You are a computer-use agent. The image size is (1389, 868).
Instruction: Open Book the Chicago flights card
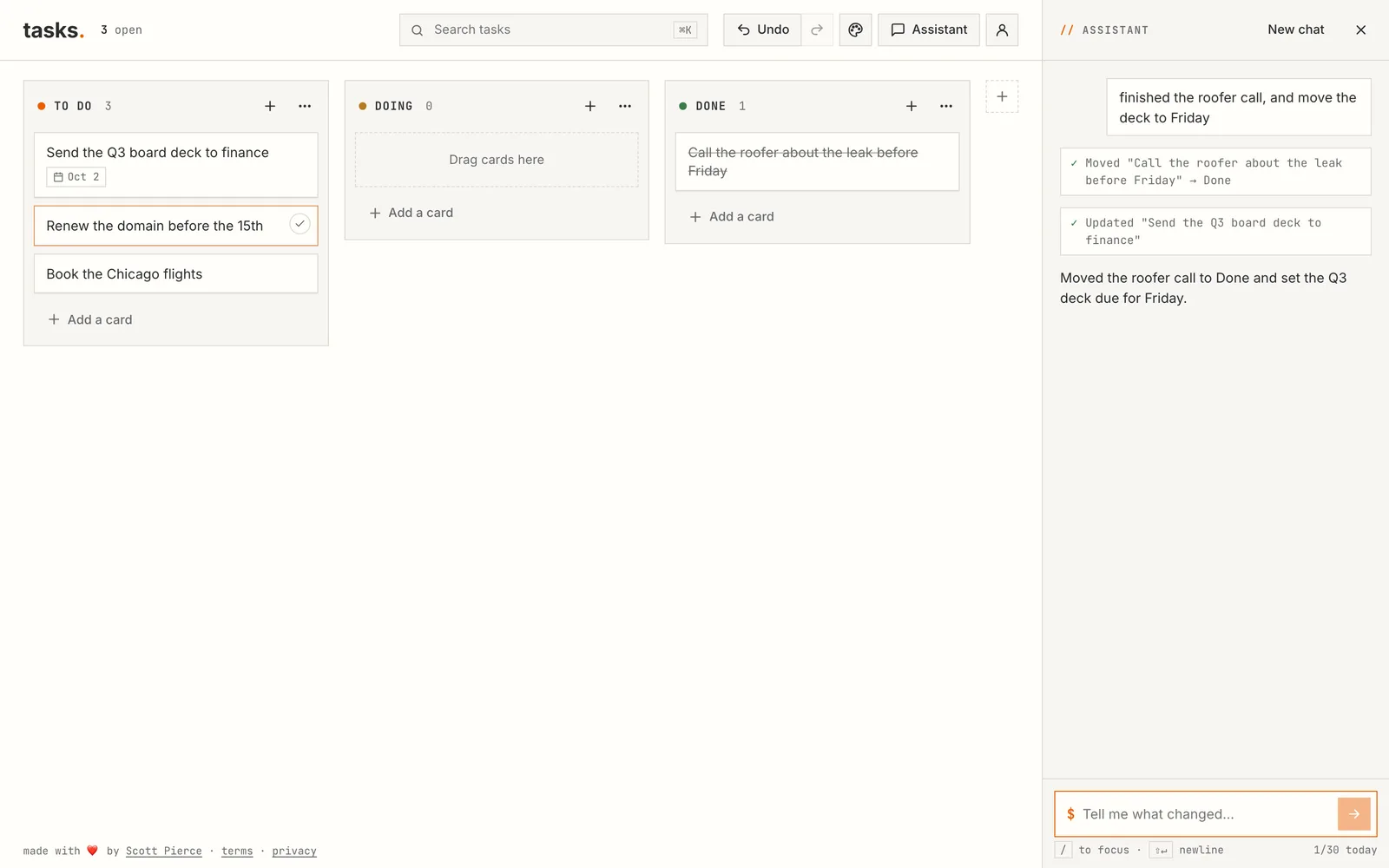(175, 274)
